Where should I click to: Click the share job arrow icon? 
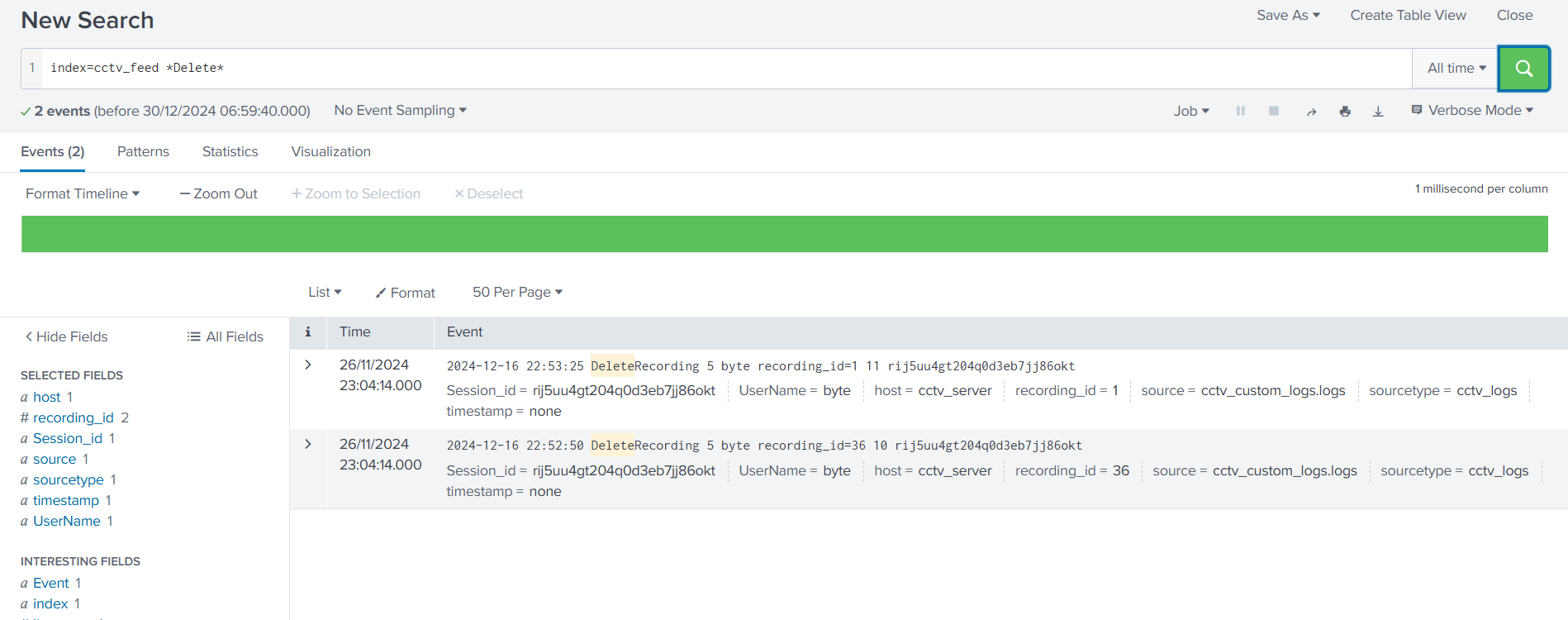(x=1311, y=112)
